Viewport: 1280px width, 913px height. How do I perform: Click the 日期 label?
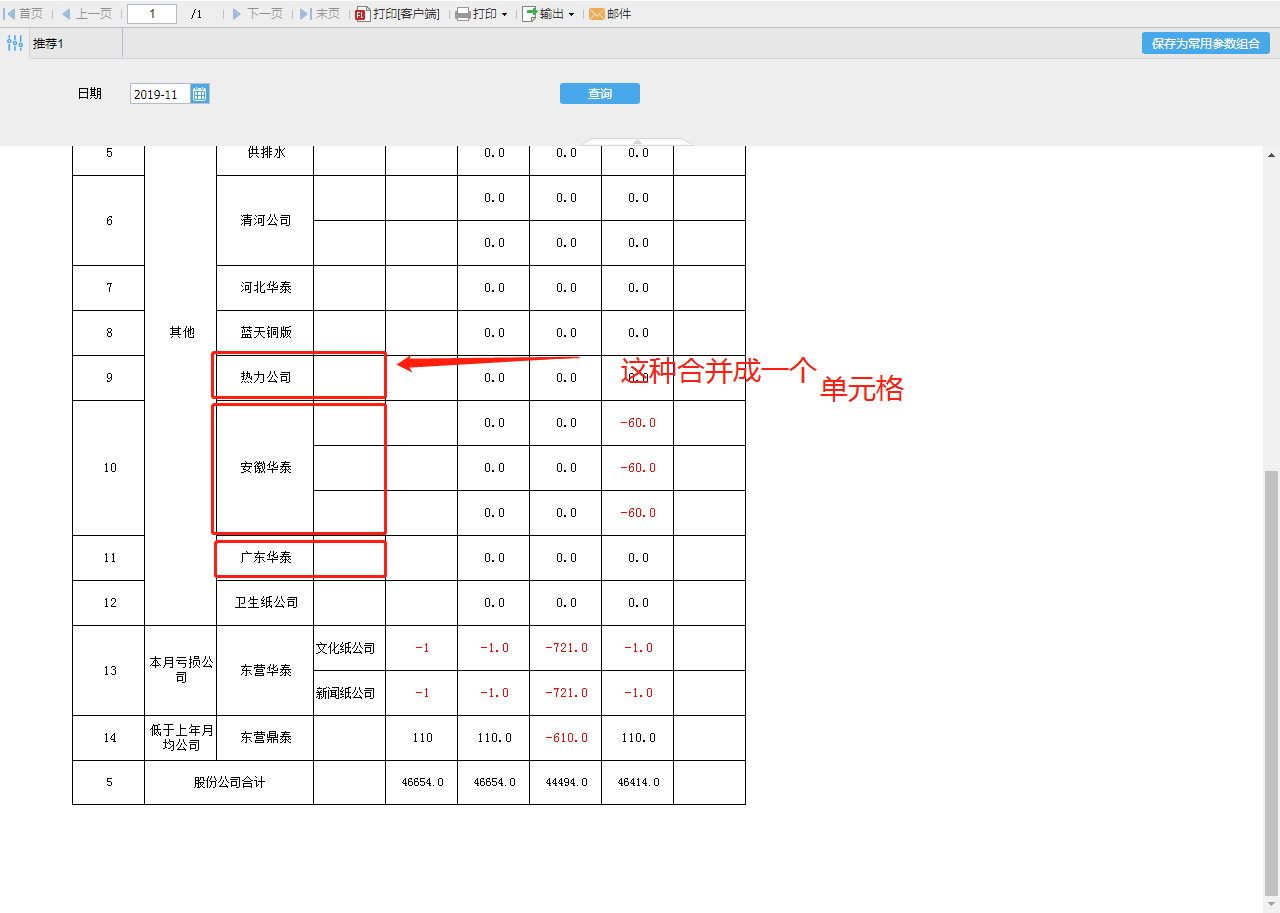tap(90, 94)
